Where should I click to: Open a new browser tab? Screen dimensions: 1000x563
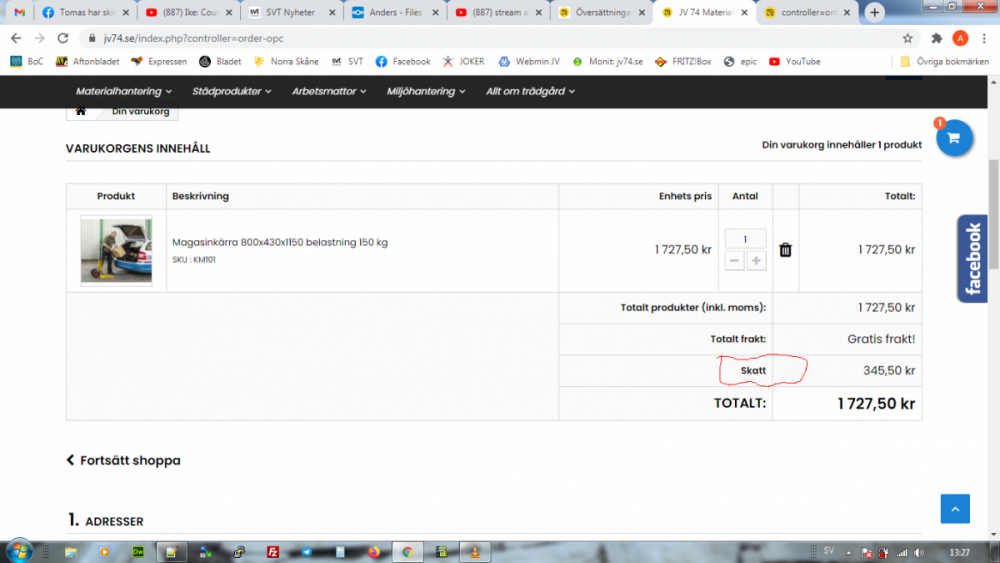pos(874,12)
